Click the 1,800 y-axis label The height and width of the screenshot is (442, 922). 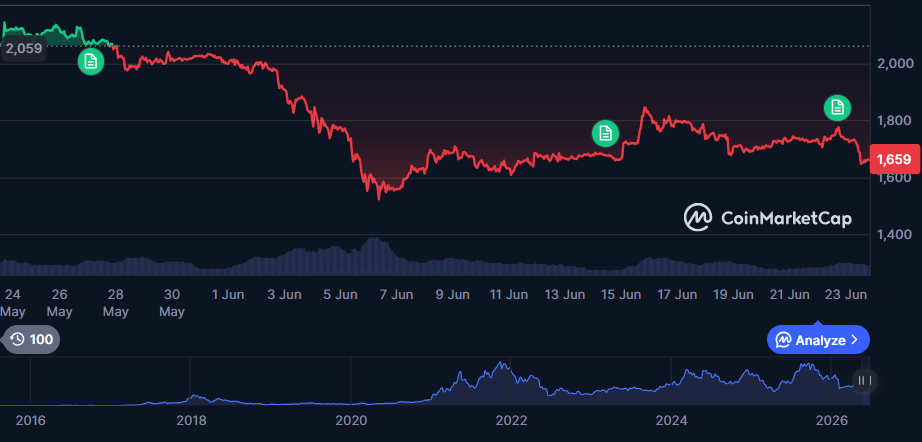895,121
